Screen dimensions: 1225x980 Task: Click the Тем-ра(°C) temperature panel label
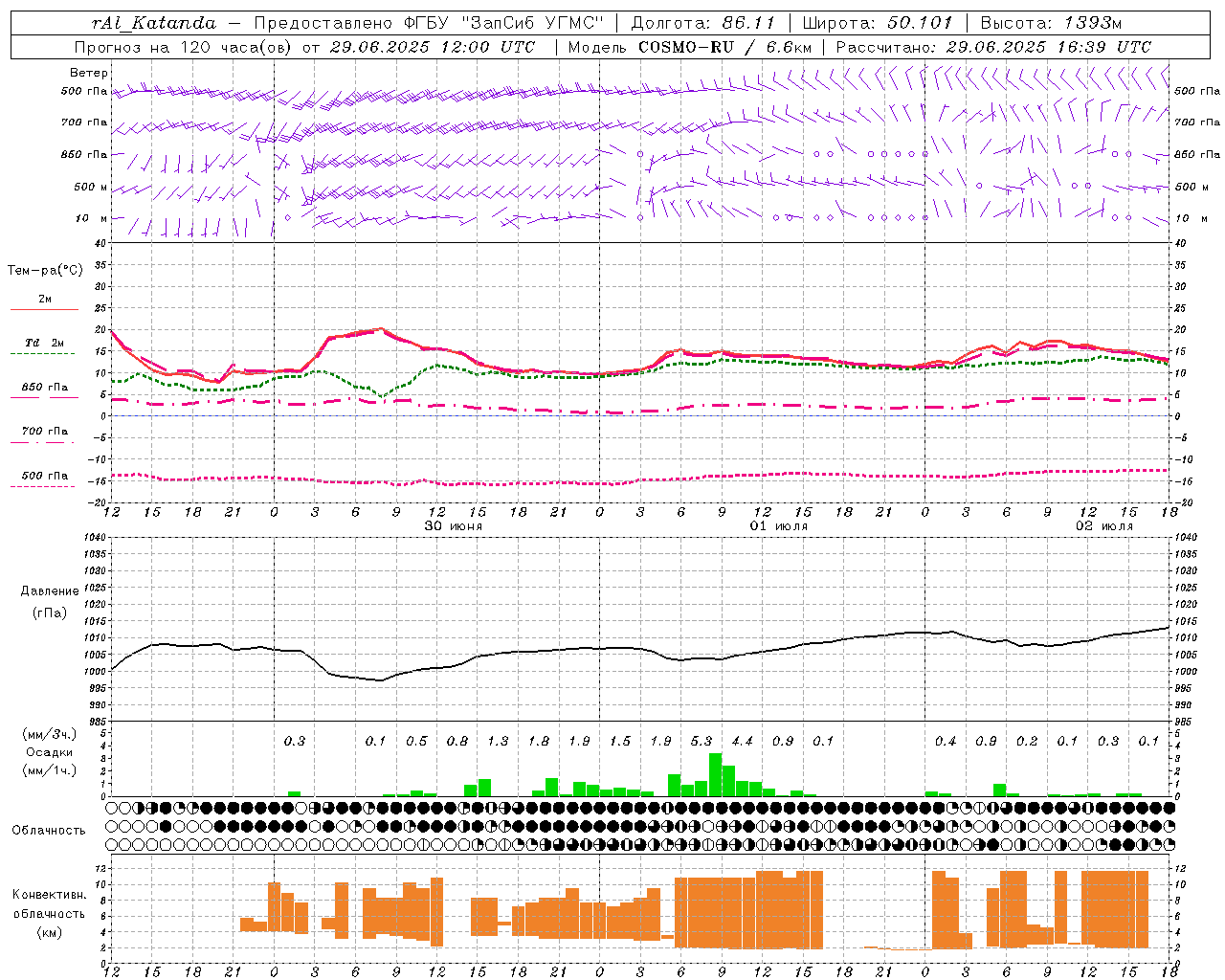45,271
